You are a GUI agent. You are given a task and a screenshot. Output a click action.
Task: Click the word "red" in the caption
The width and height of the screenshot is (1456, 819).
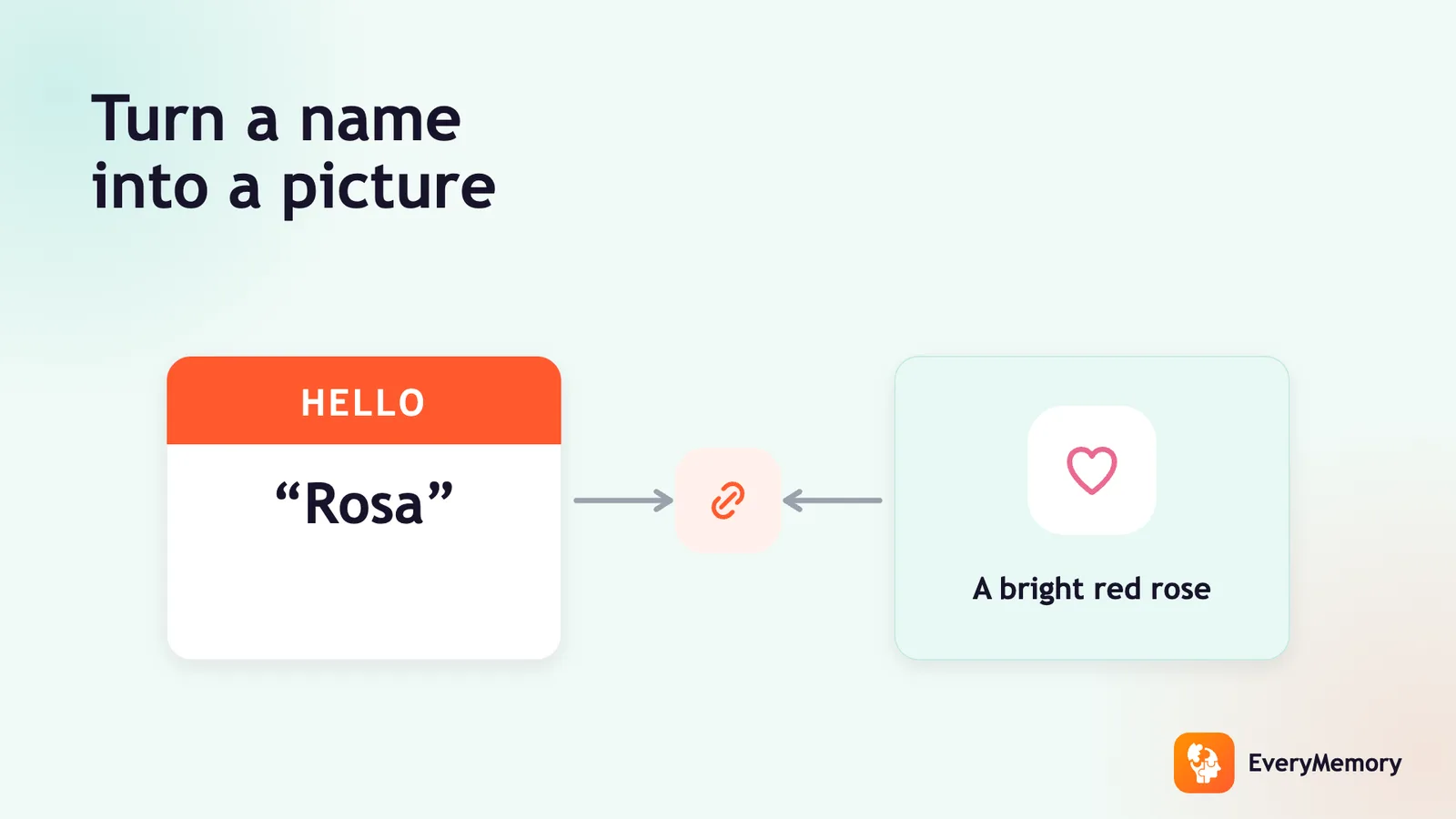[1117, 589]
